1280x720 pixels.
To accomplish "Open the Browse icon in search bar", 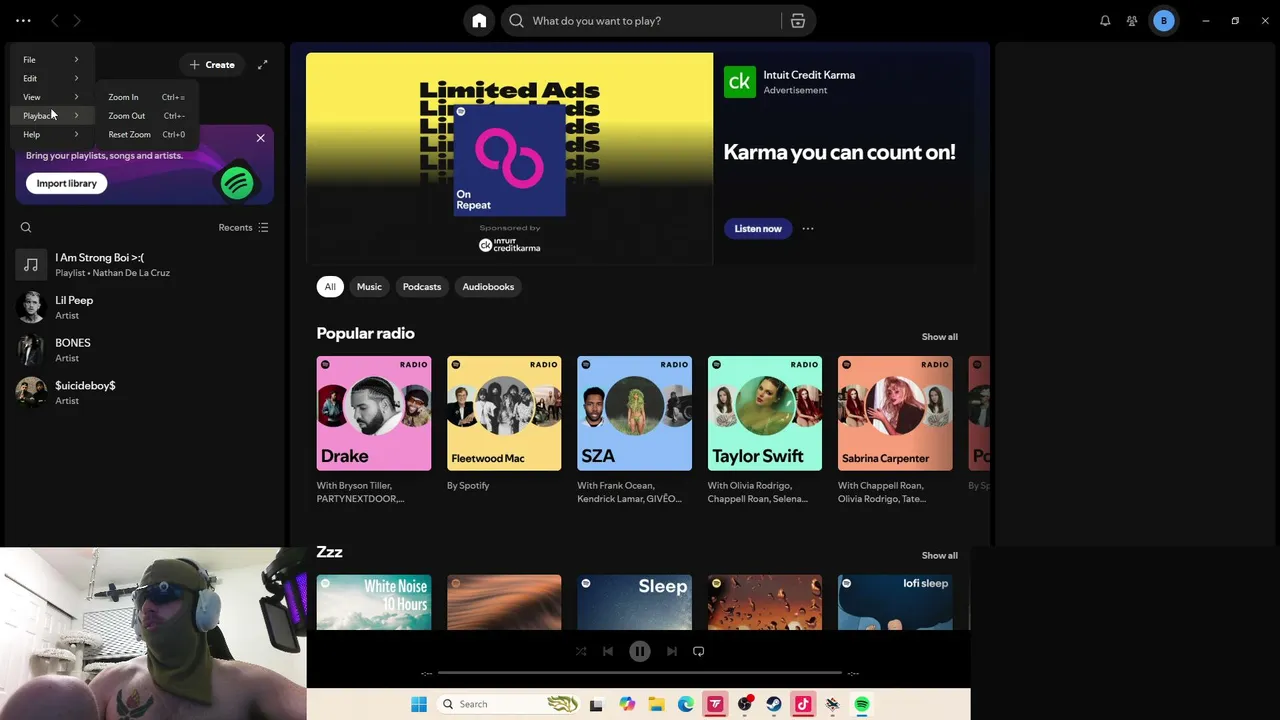I will (797, 21).
